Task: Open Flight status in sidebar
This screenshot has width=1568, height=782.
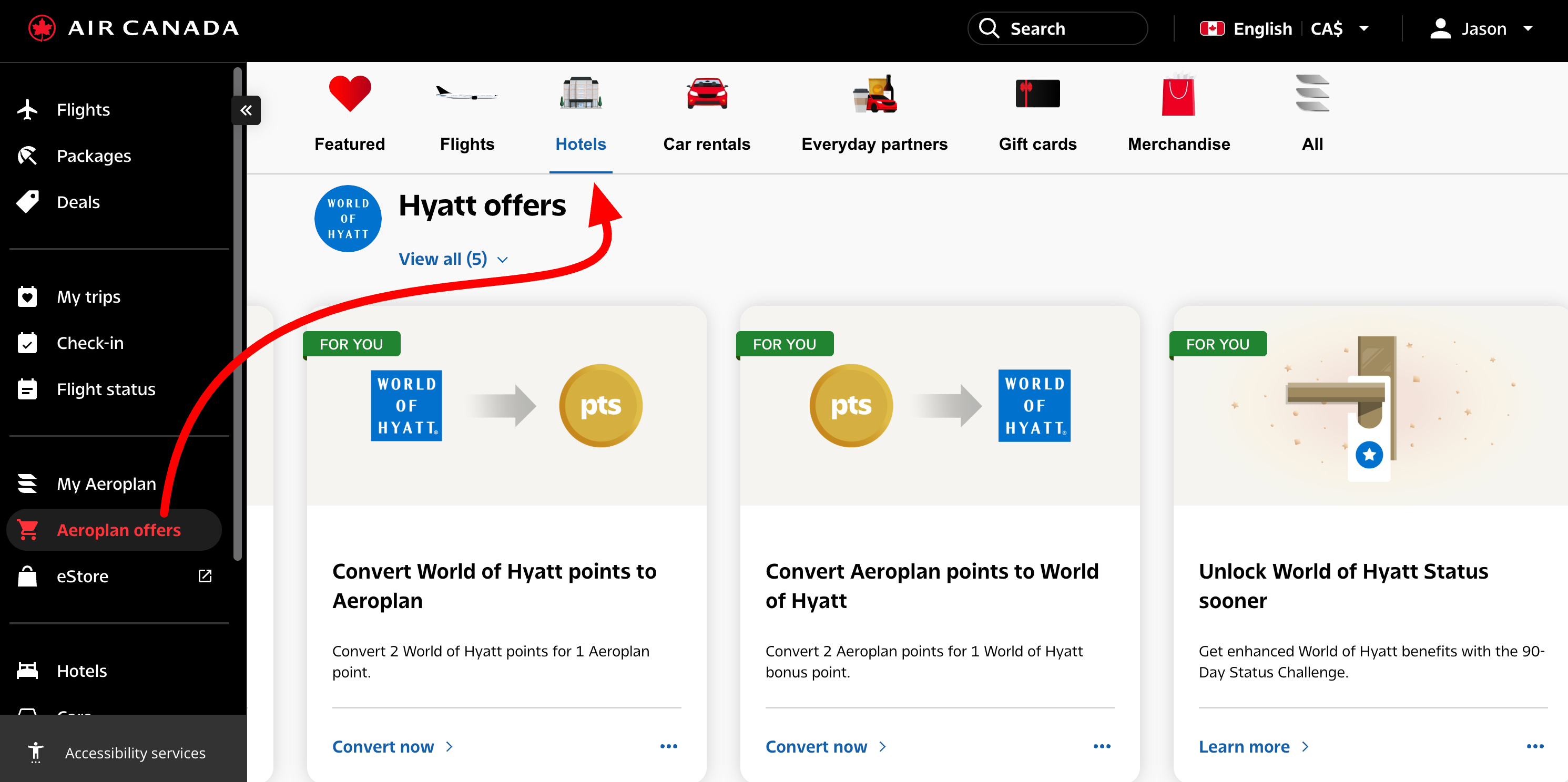Action: coord(106,389)
